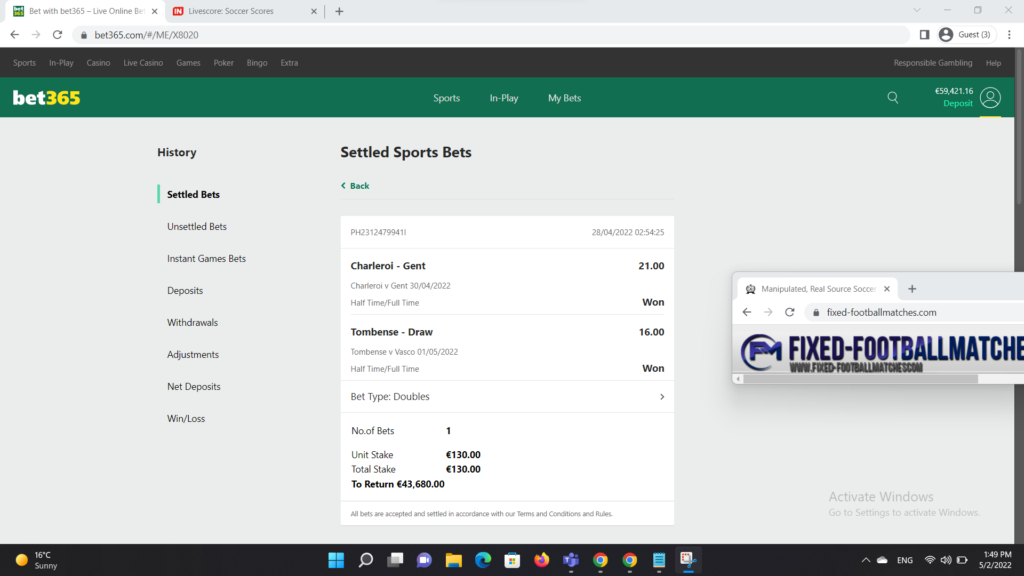This screenshot has height=576, width=1024.
Task: Open Sports in top dark menu
Action: (x=24, y=63)
